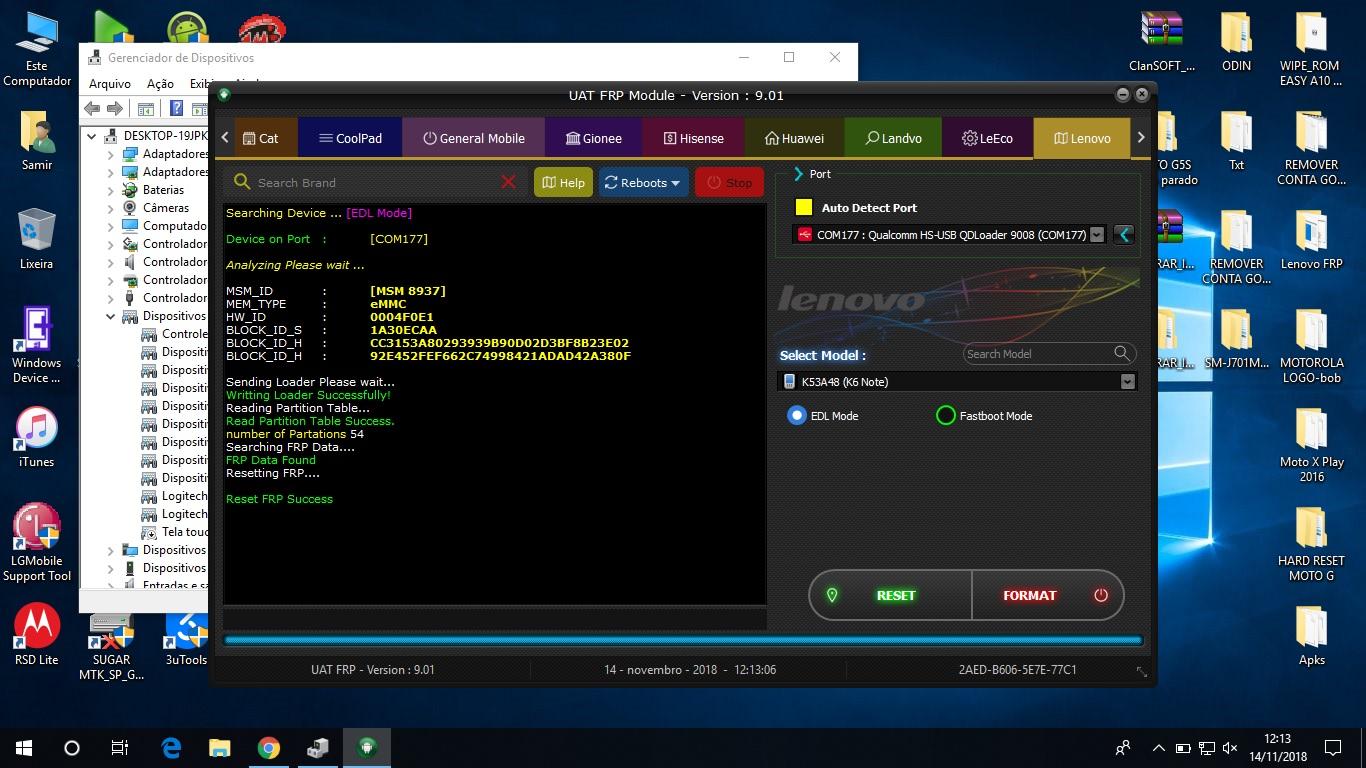Select the Lenovo brand tab

[1081, 138]
